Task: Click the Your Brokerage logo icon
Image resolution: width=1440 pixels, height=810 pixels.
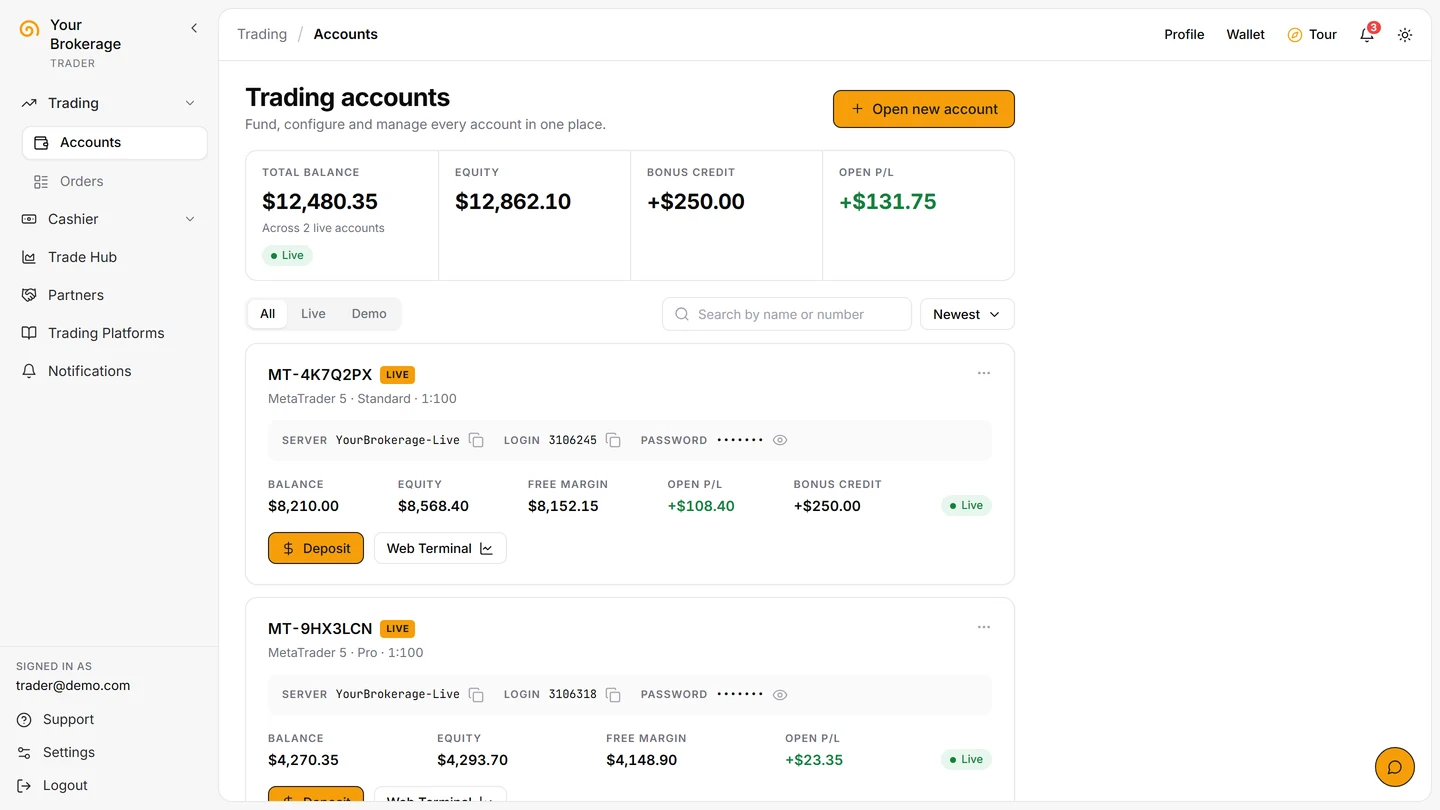Action: pyautogui.click(x=30, y=29)
